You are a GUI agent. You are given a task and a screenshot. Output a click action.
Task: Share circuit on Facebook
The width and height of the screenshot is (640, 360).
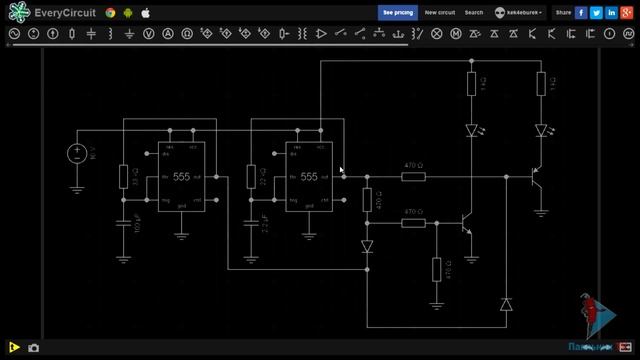coord(581,13)
